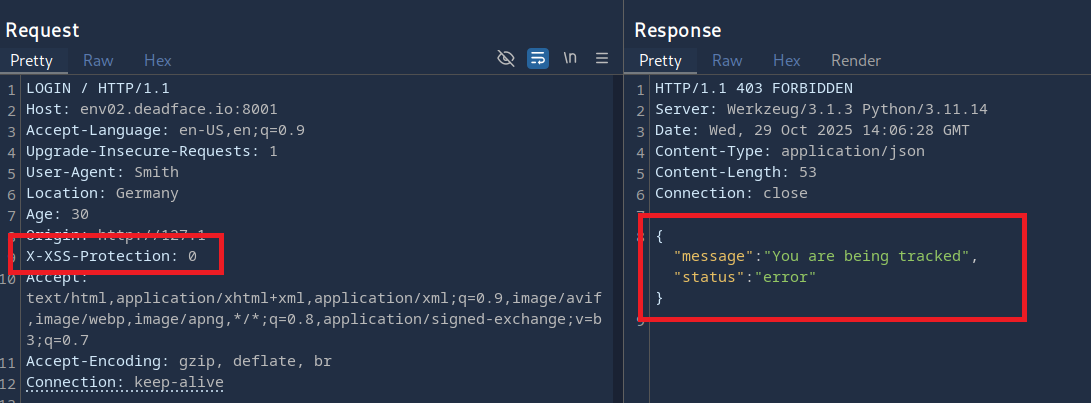Image resolution: width=1091 pixels, height=403 pixels.
Task: Open the Response Render tab
Action: click(x=849, y=60)
